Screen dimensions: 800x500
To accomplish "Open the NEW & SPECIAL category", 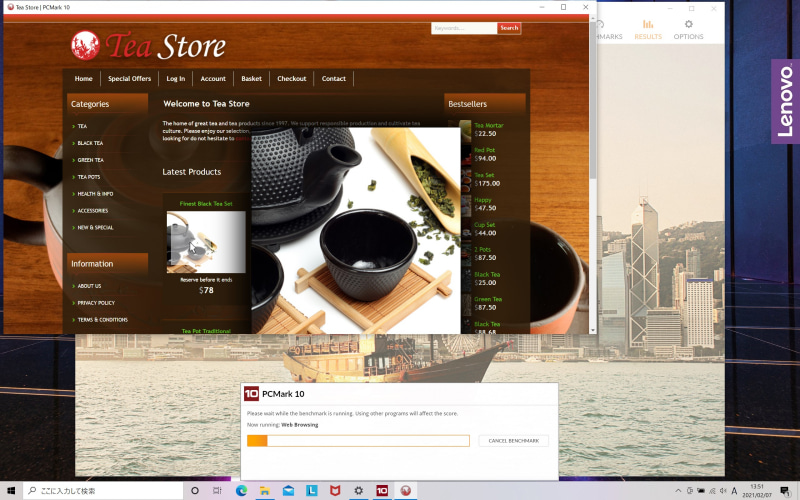I will click(95, 227).
